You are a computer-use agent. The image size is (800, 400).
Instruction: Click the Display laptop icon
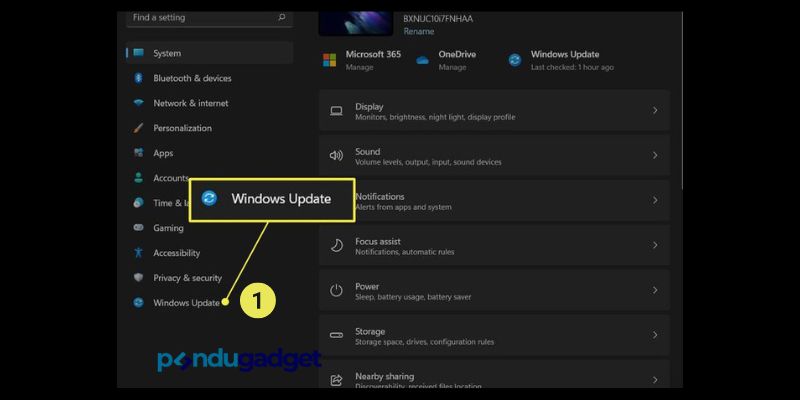click(x=336, y=111)
